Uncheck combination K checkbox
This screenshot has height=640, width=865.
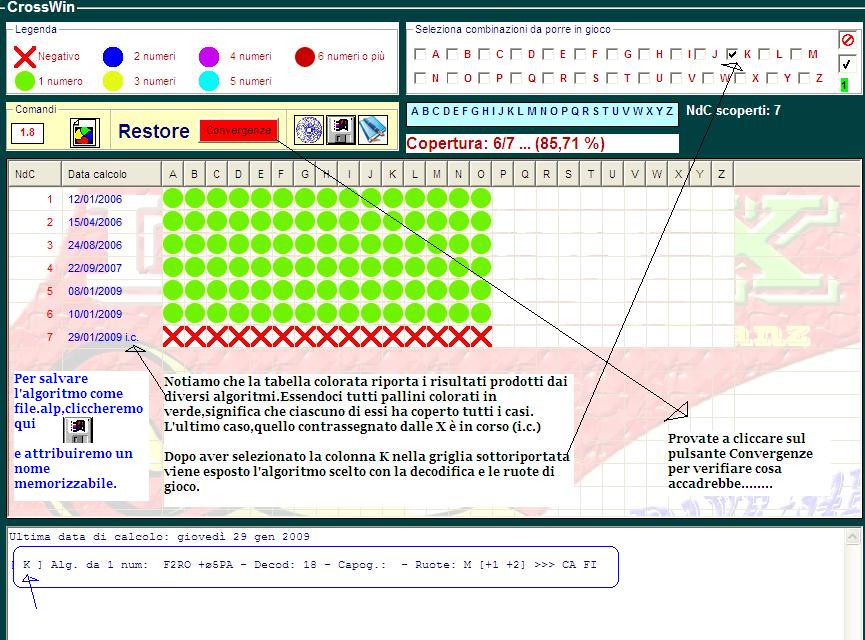[732, 54]
